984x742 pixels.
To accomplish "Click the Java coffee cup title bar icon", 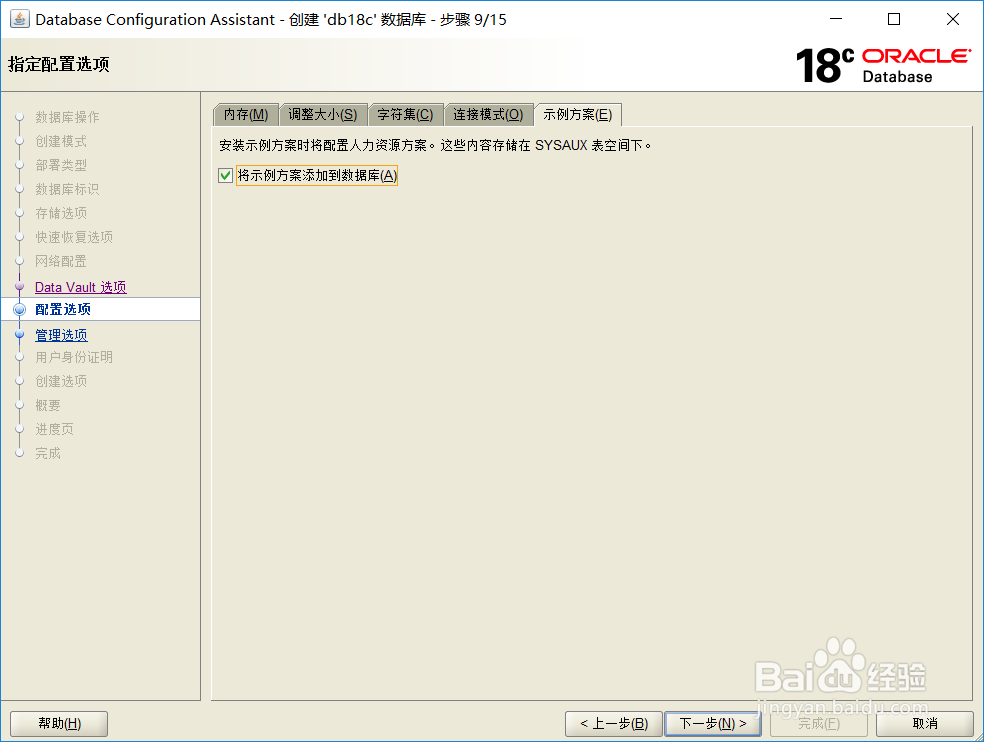I will tap(18, 19).
